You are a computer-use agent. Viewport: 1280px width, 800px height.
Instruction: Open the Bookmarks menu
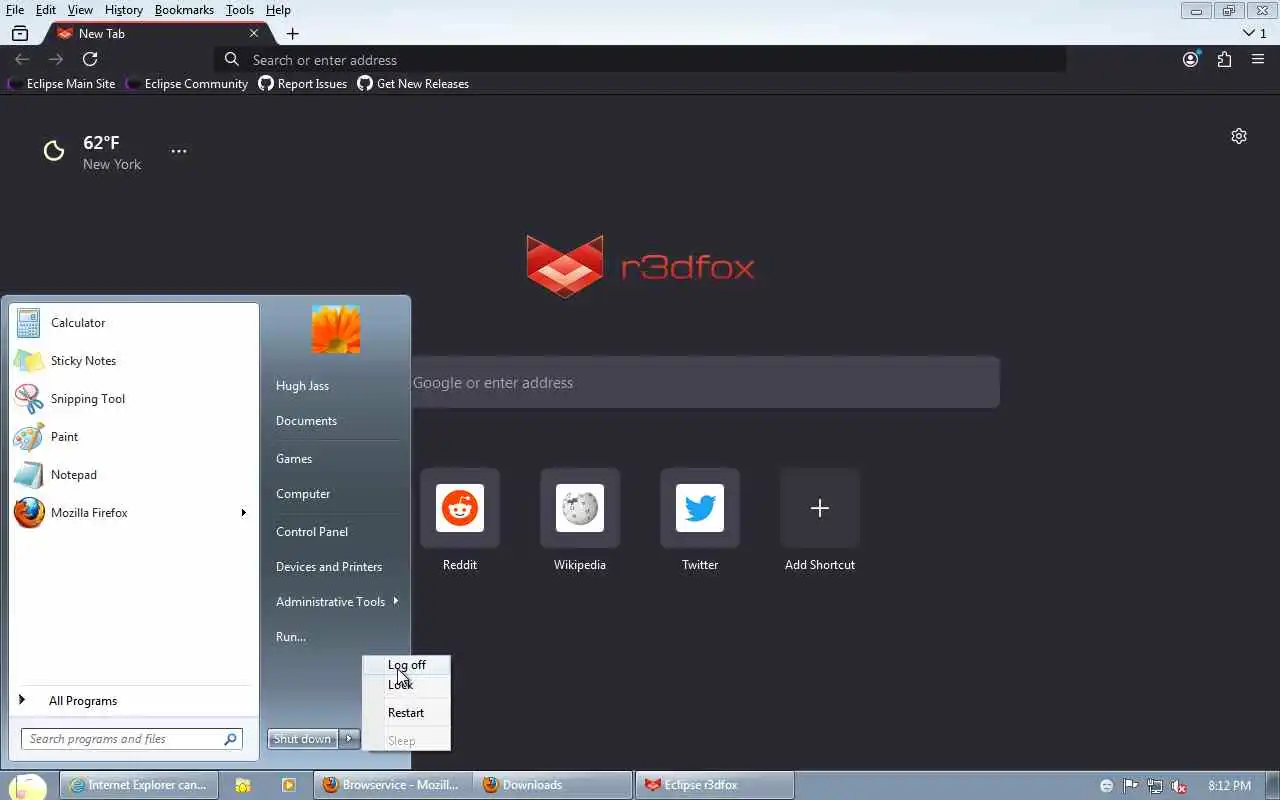(x=184, y=10)
